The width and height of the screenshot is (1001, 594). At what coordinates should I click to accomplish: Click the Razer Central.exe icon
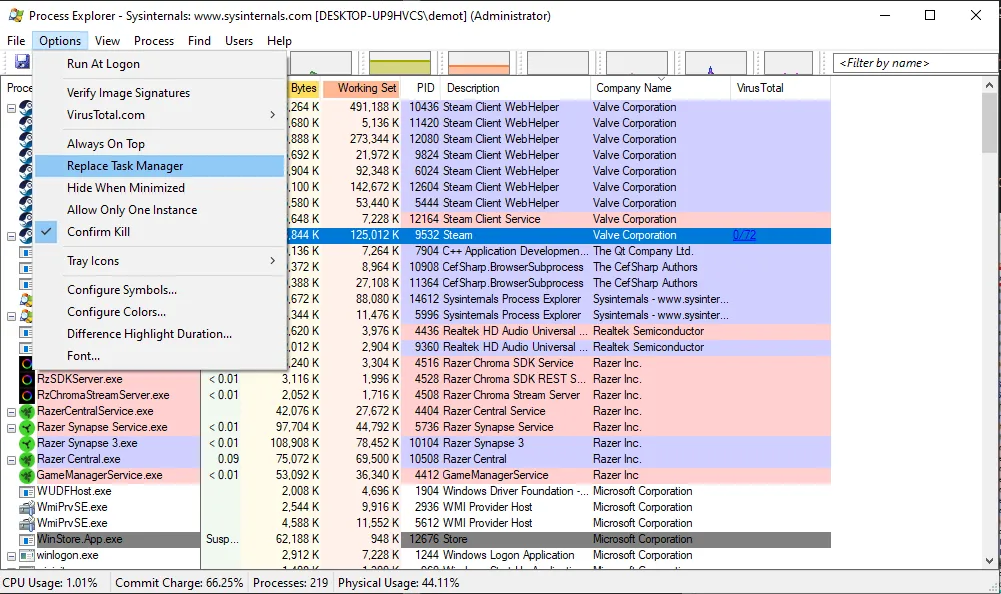click(x=26, y=459)
